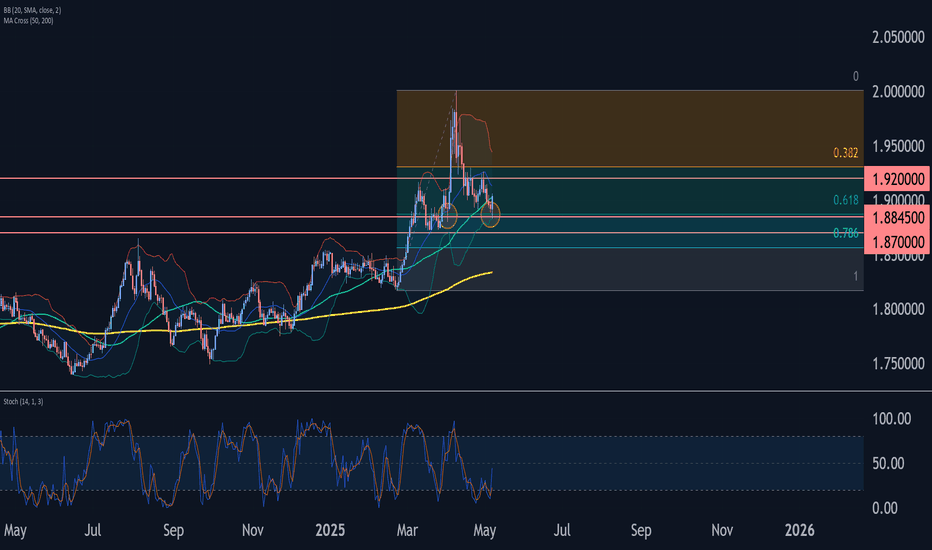Click the 100.00 stochastic scale value
This screenshot has height=550, width=932.
point(892,419)
